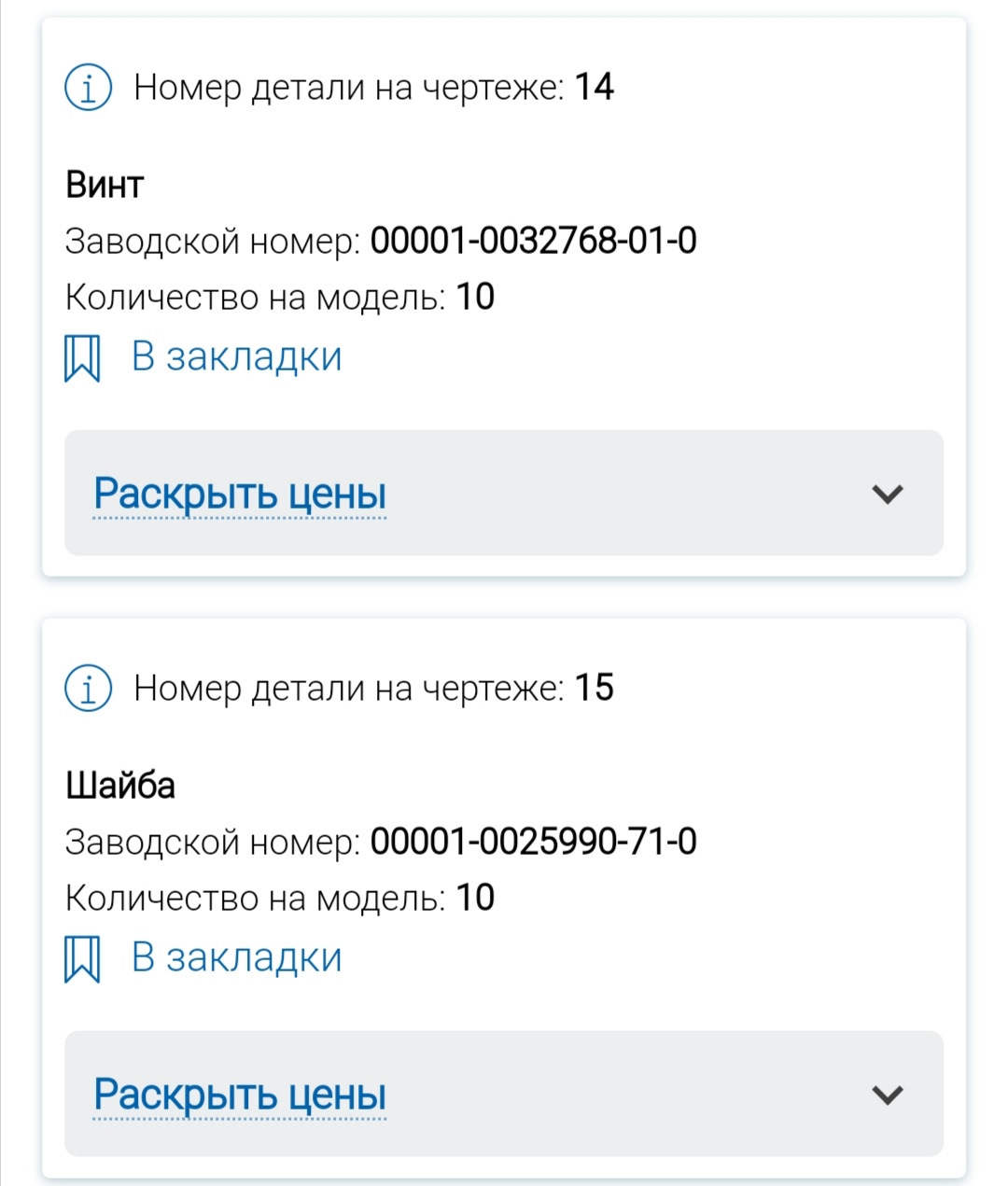This screenshot has width=1008, height=1186.
Task: Click drawing part number 14 label
Action: pos(373,88)
